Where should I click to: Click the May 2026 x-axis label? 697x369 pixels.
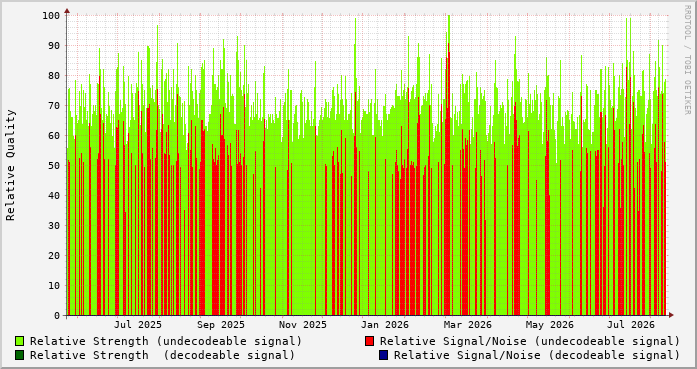click(x=550, y=325)
